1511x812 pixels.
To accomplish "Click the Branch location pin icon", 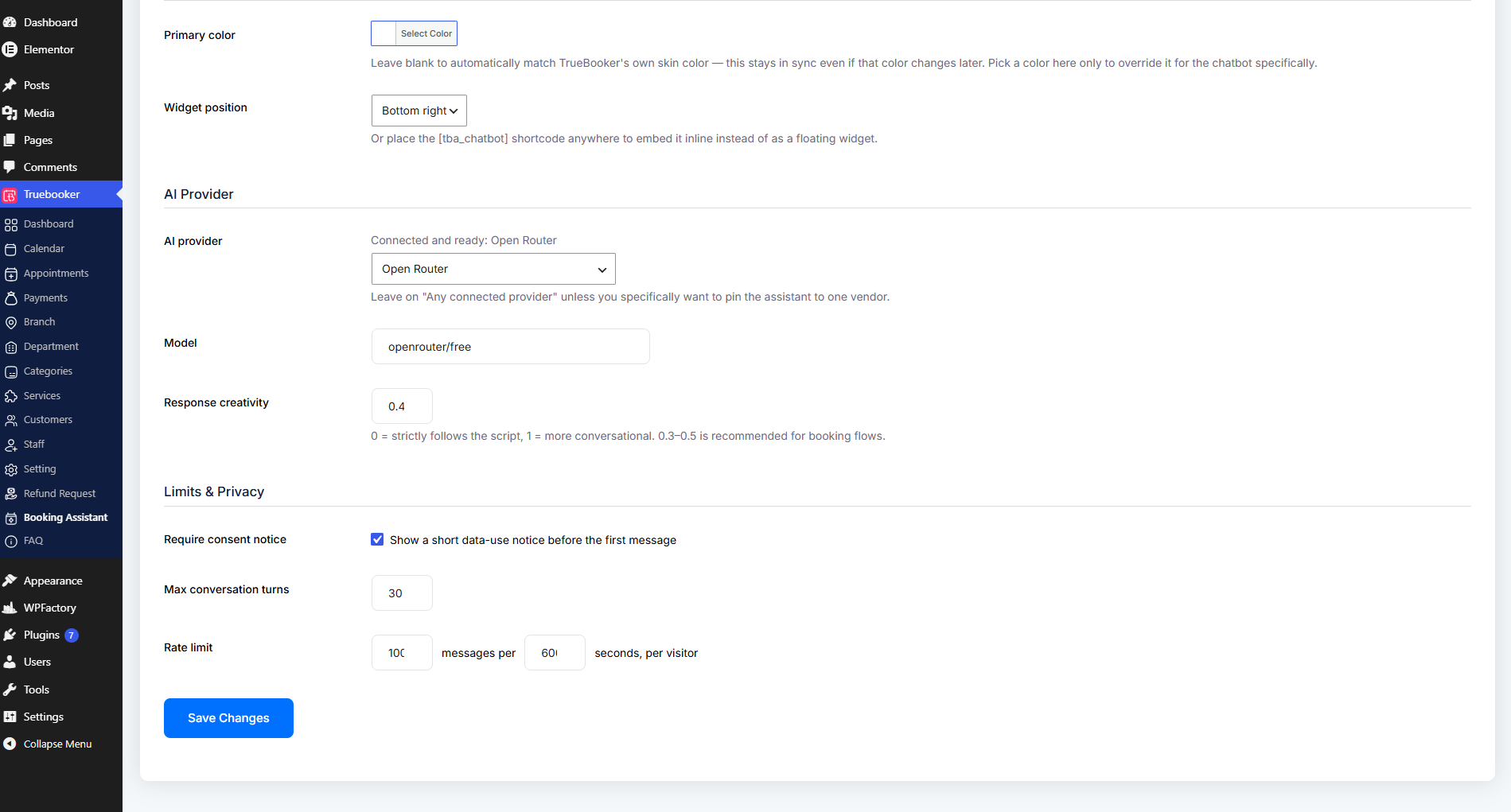I will coord(11,322).
